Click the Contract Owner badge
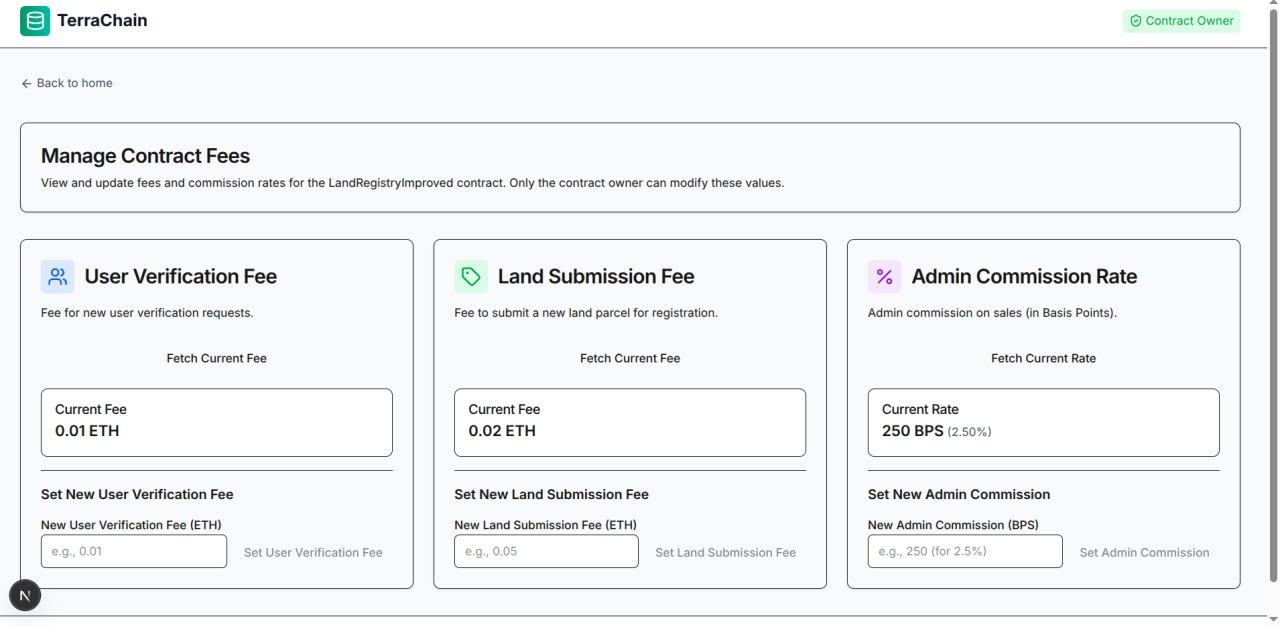The image size is (1280, 627). (1181, 20)
